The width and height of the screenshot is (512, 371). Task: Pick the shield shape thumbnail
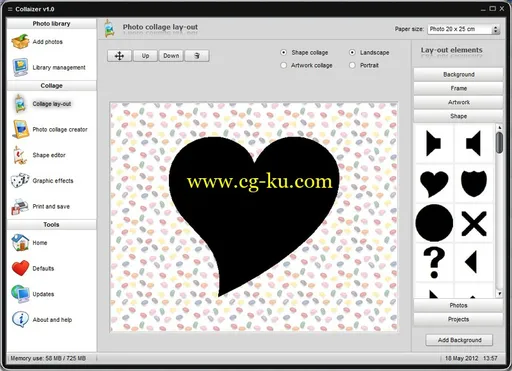pyautogui.click(x=474, y=183)
